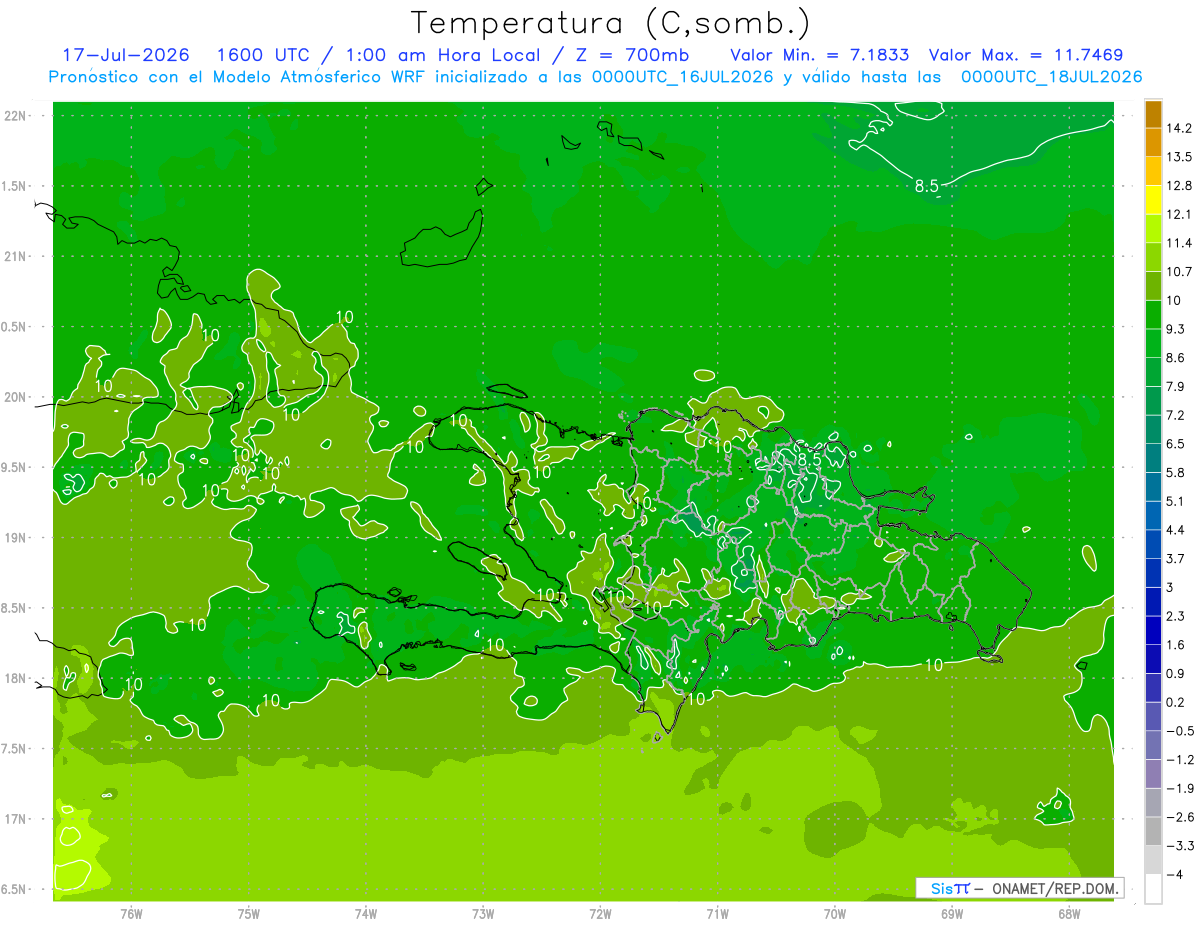Screen dimensions: 1200x927
Task: Click the "6.5" colorbar scale value
Action: 1176,443
